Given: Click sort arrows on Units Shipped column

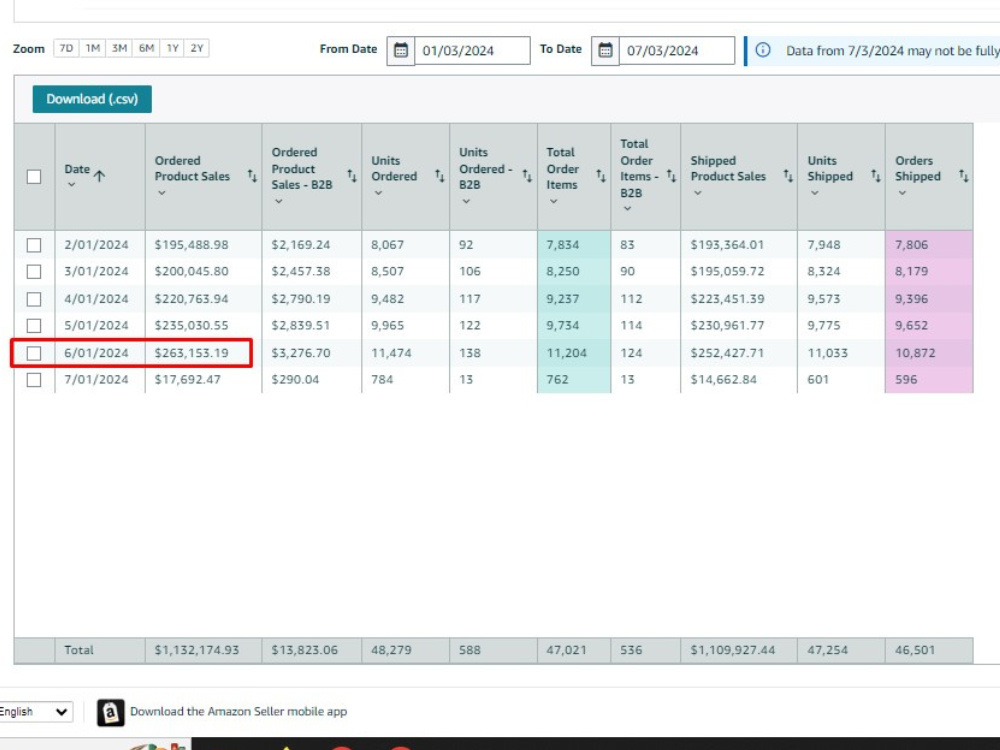Looking at the screenshot, I should (876, 176).
